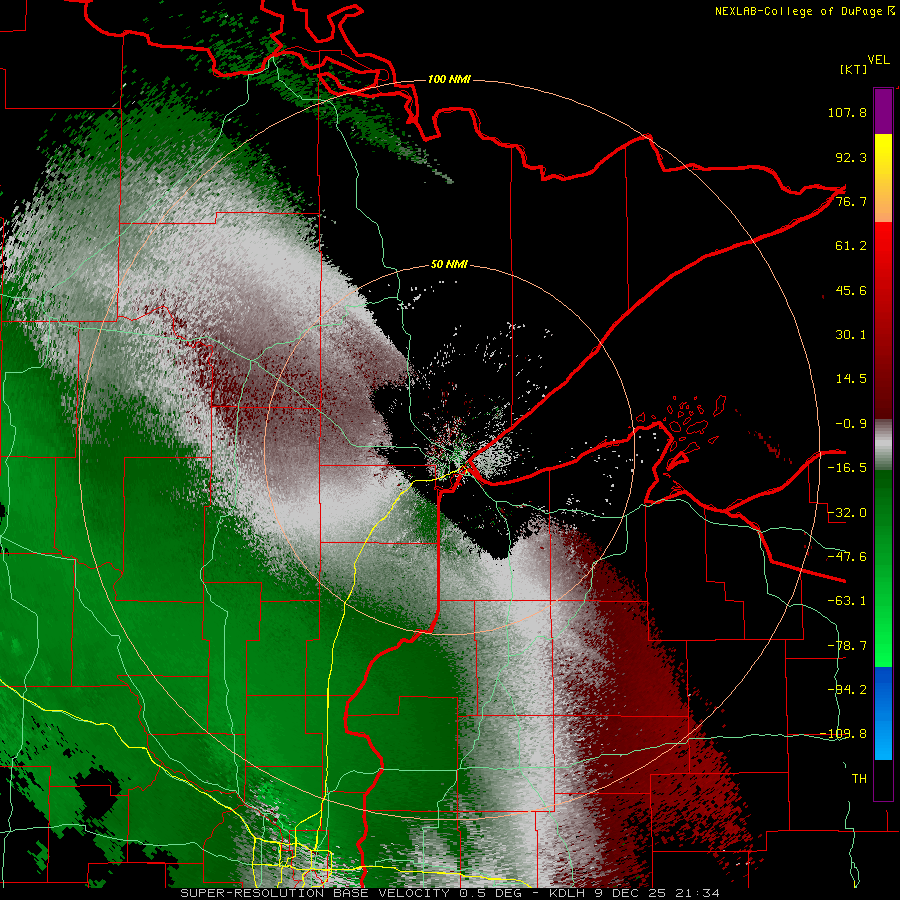The image size is (900, 900).
Task: Click the VEL legend title
Action: pyautogui.click(x=878, y=60)
